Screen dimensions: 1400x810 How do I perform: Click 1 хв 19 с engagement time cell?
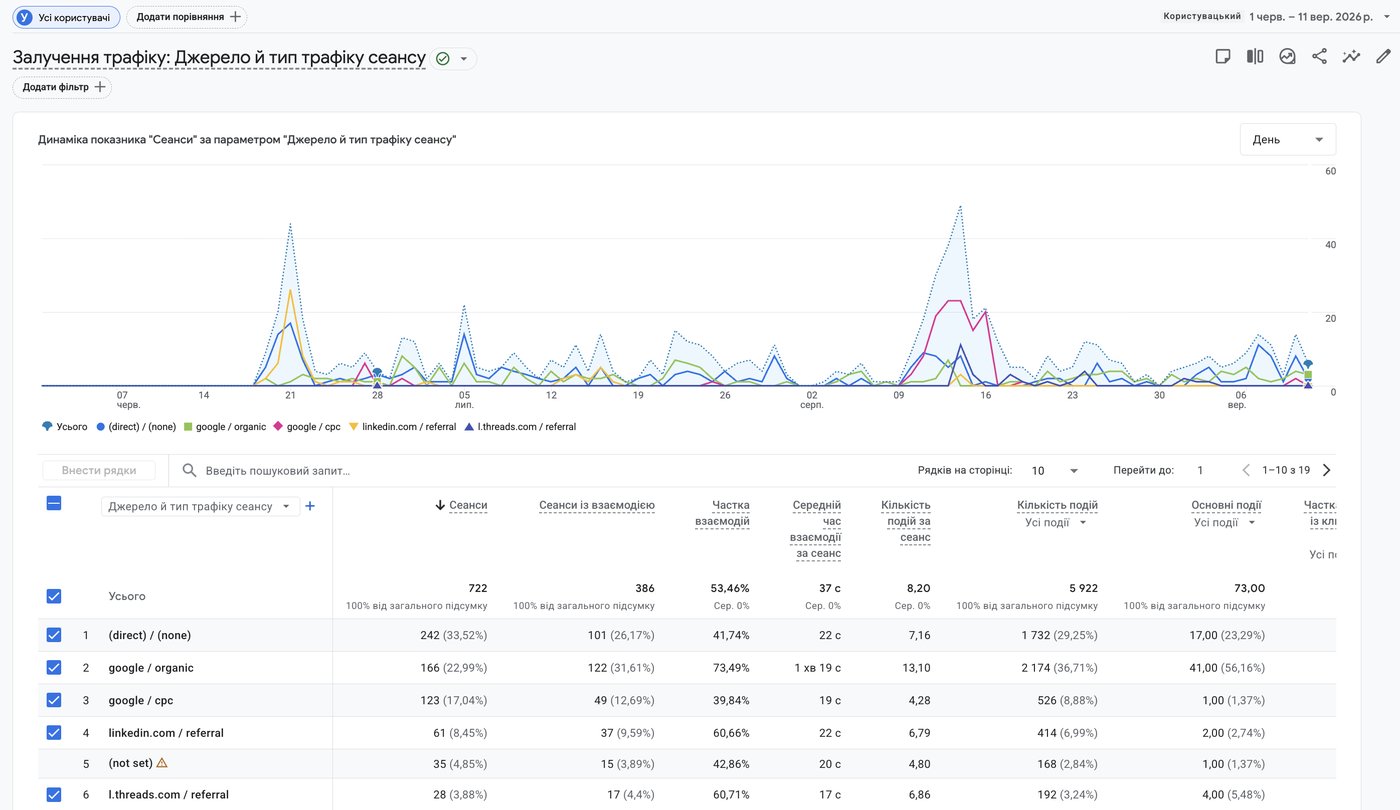click(x=818, y=668)
